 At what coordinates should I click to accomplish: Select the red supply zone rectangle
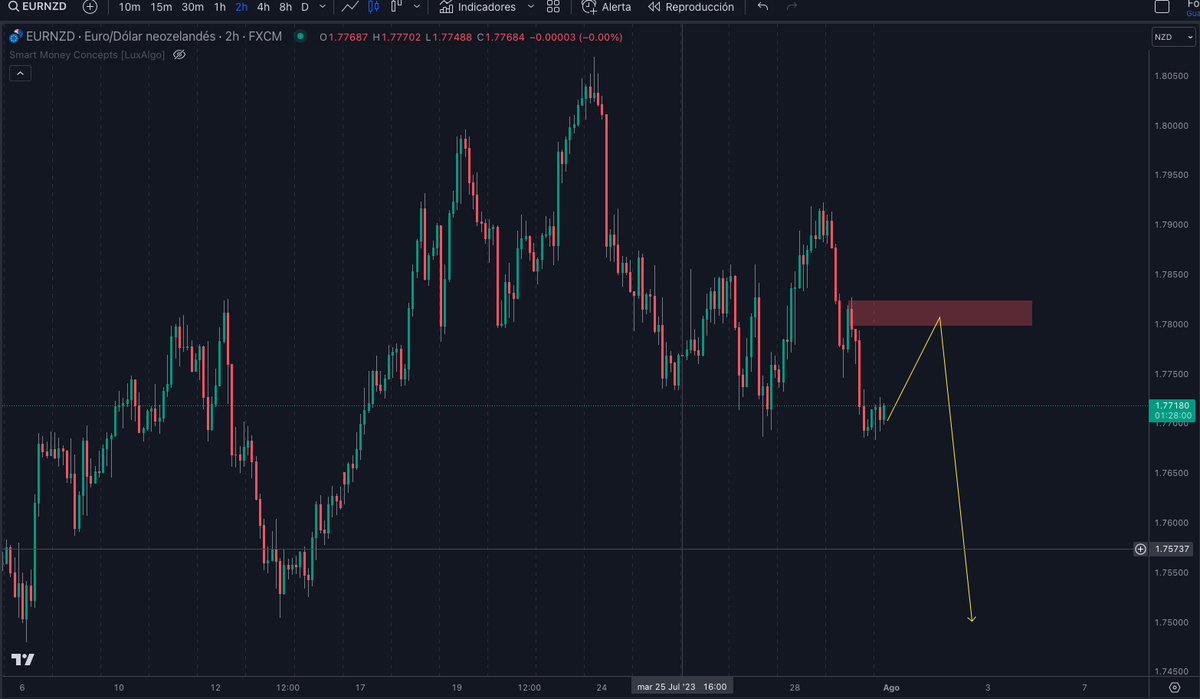click(940, 313)
